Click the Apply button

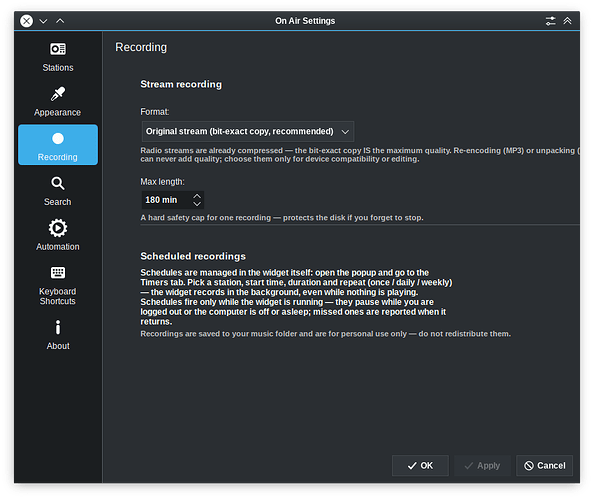click(482, 466)
